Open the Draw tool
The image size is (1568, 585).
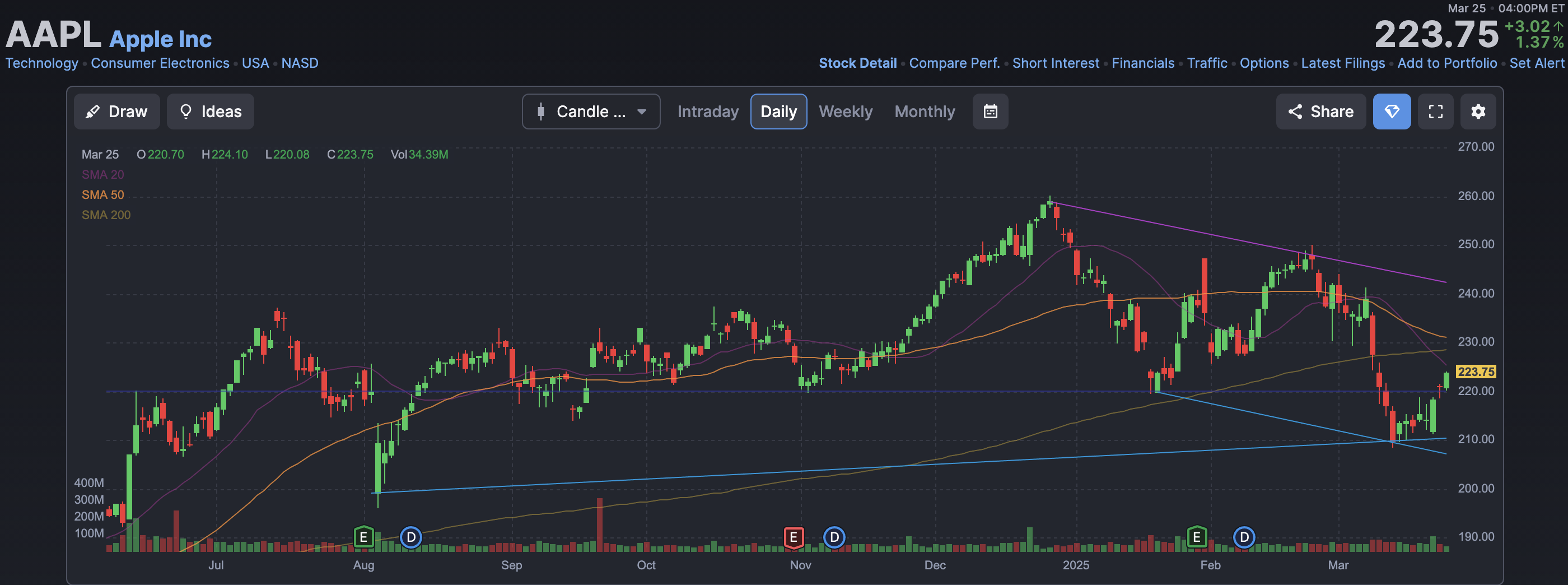click(117, 112)
